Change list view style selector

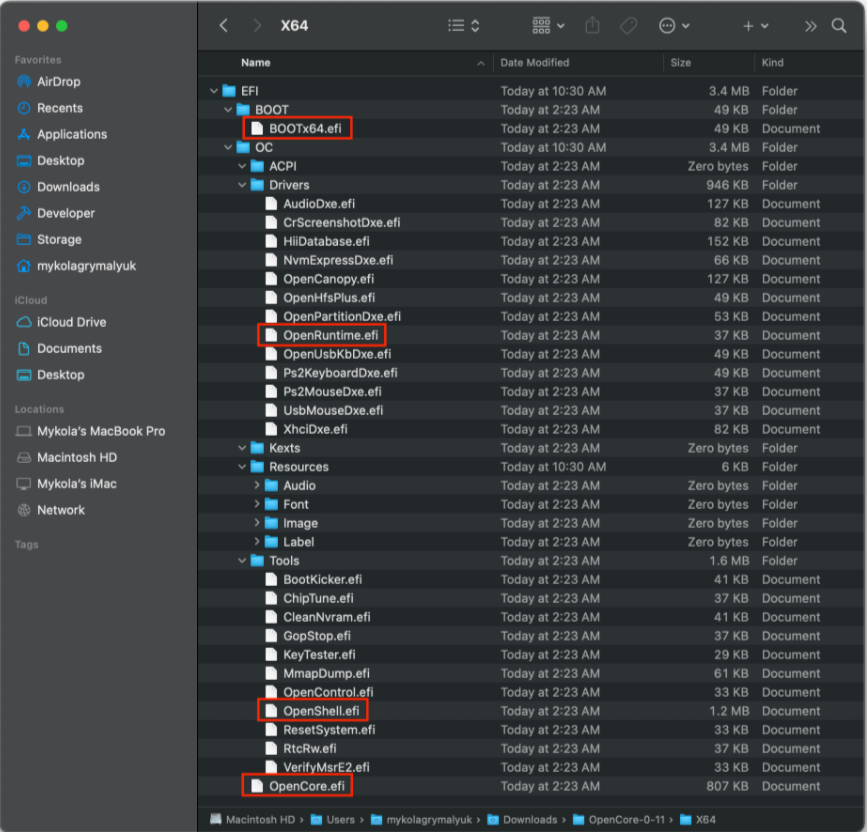[x=464, y=26]
